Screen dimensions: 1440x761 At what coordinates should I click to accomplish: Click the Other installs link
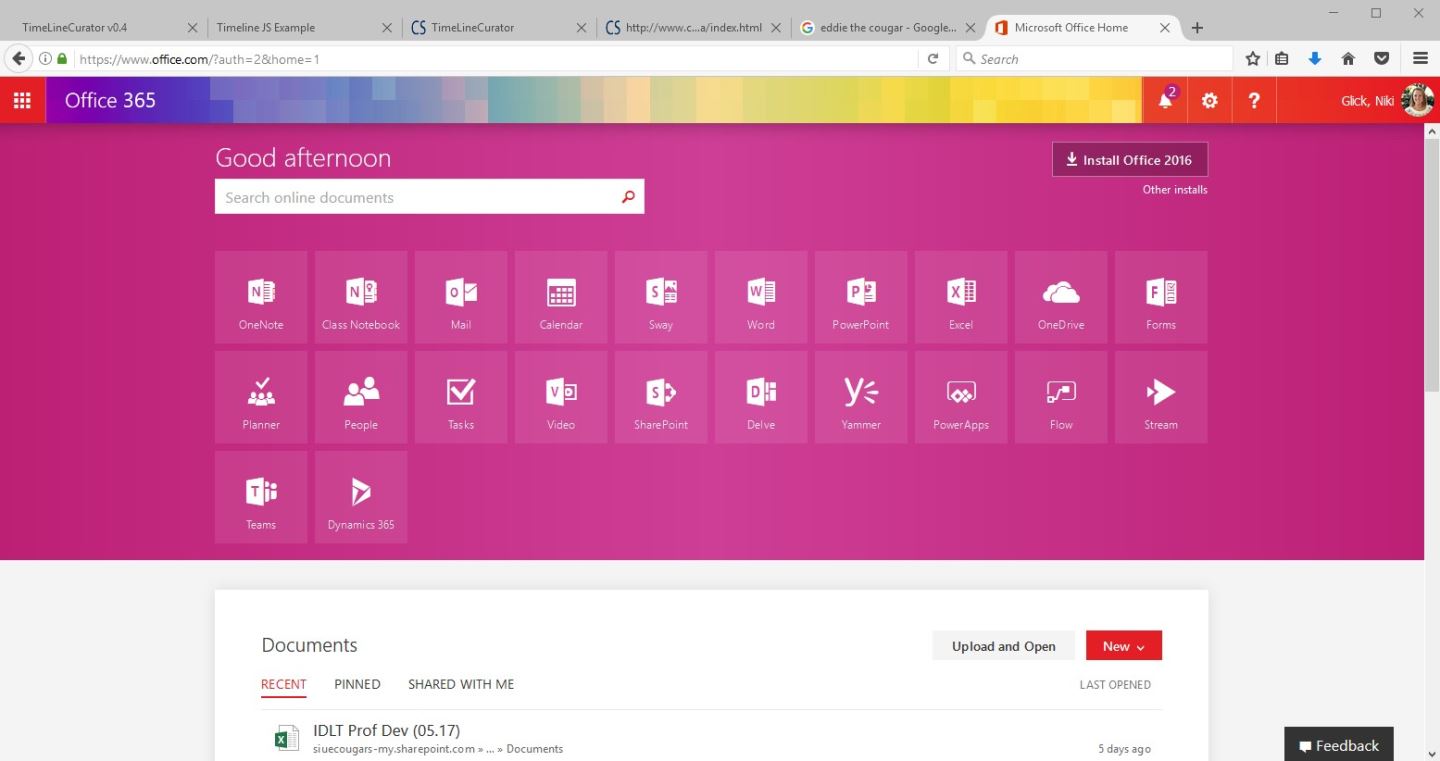tap(1174, 190)
